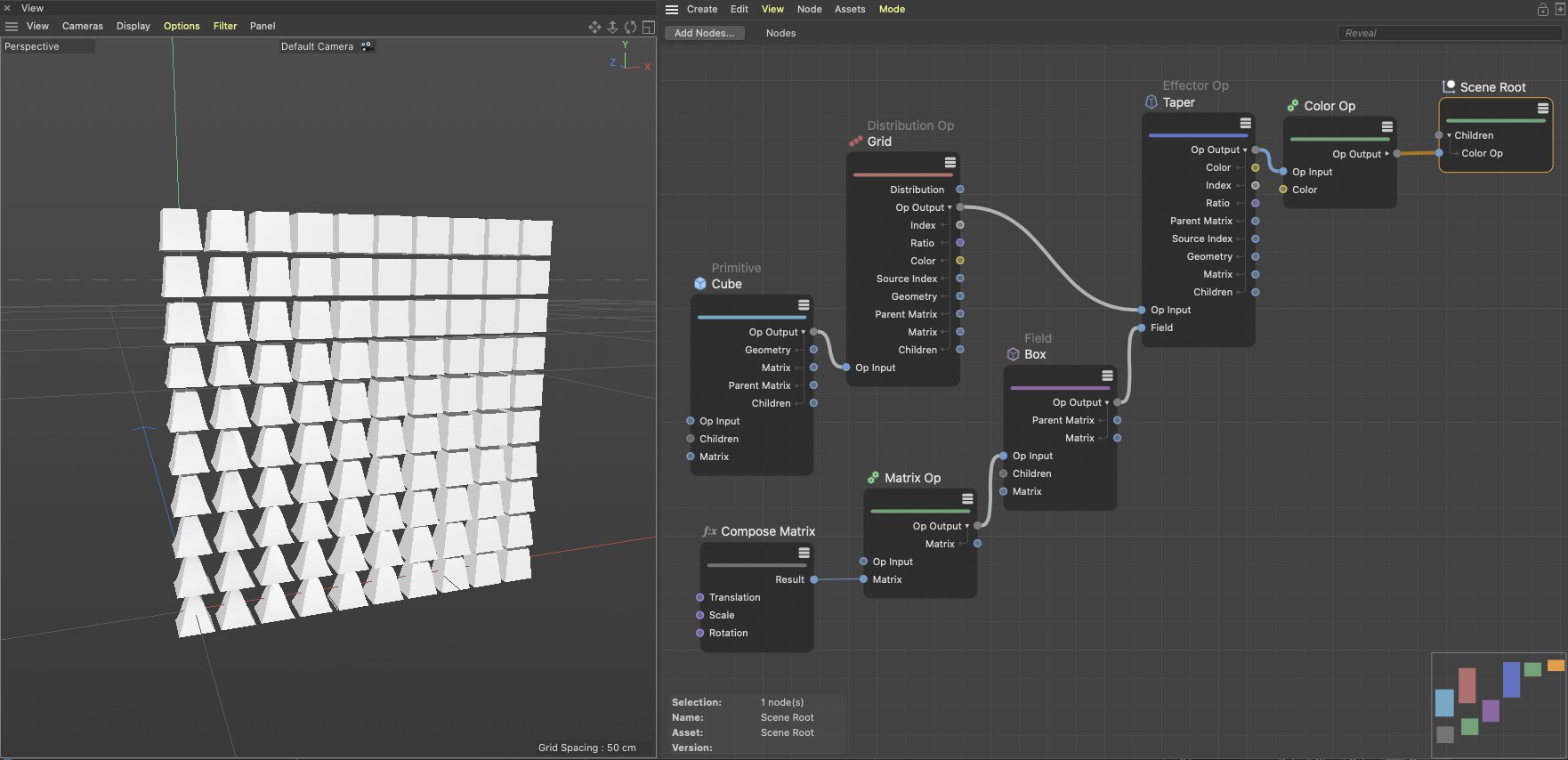Click the new node editor window icon
The height and width of the screenshot is (760, 1568).
pos(1559,10)
